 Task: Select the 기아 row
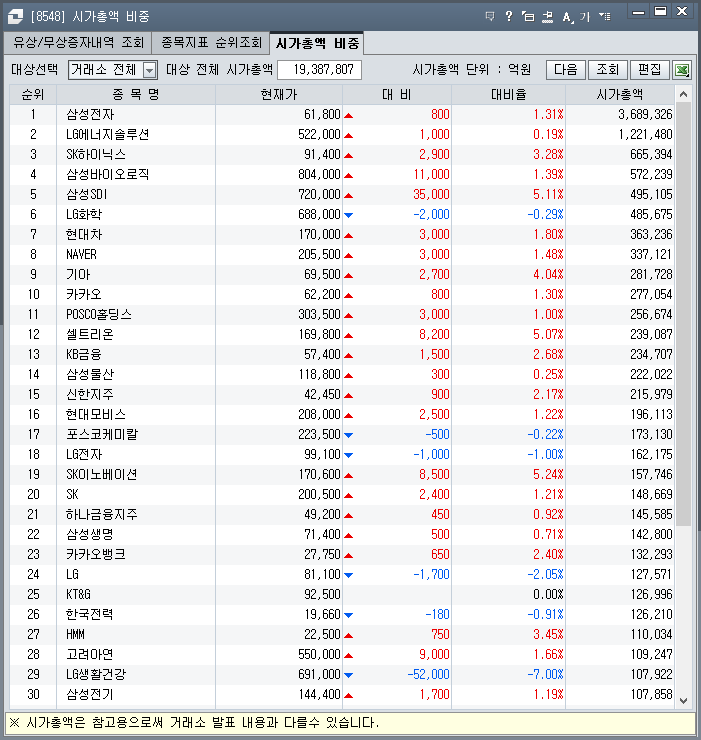click(x=342, y=275)
